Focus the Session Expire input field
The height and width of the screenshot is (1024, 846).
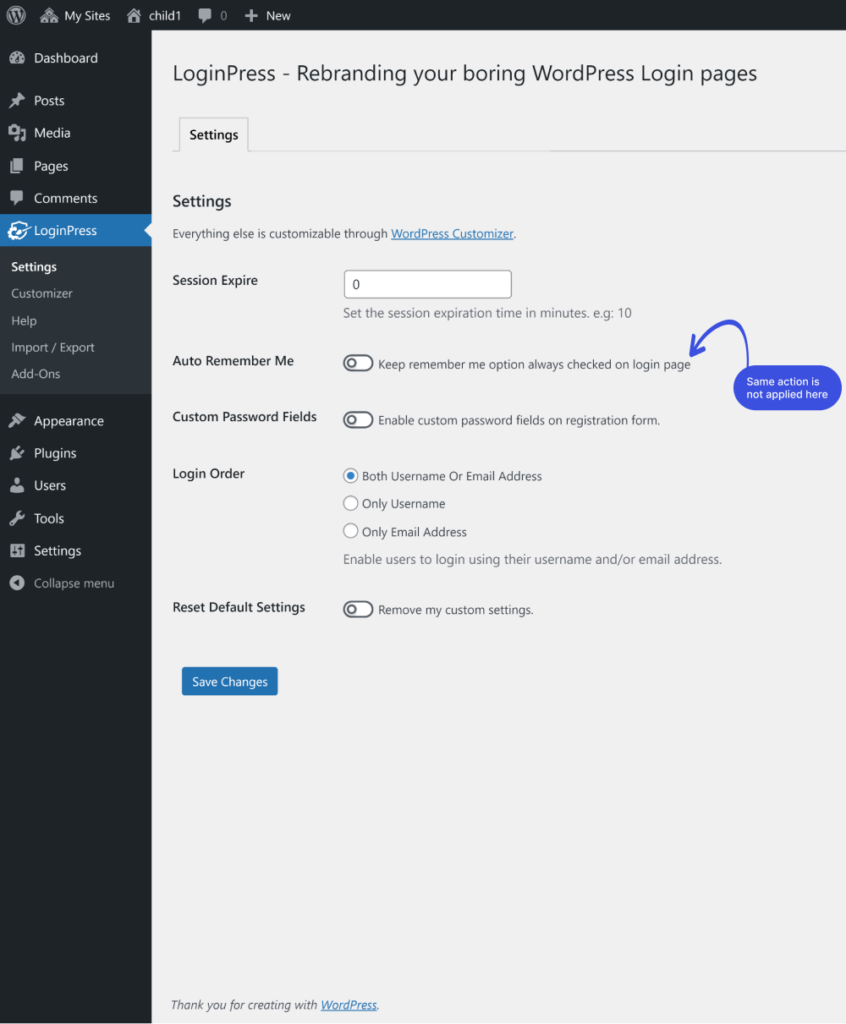(x=428, y=284)
